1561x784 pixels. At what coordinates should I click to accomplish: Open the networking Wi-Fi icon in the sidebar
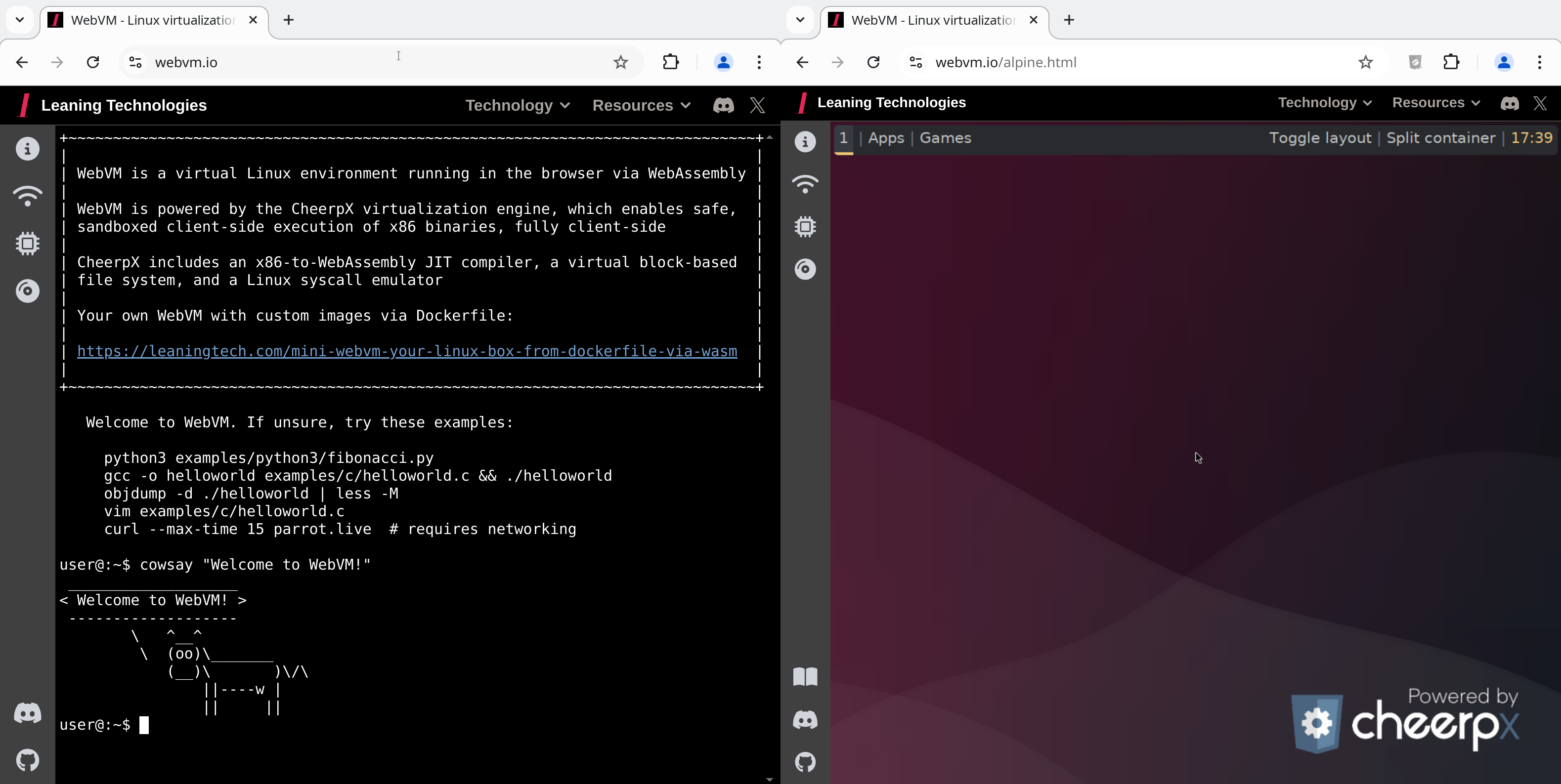click(x=27, y=196)
